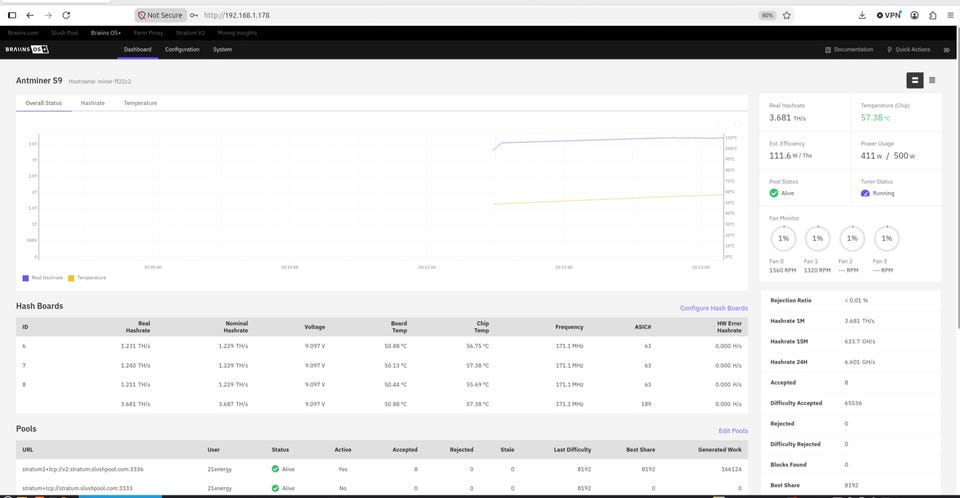960x498 pixels.
Task: Open the Configuration tab
Action: [182, 50]
